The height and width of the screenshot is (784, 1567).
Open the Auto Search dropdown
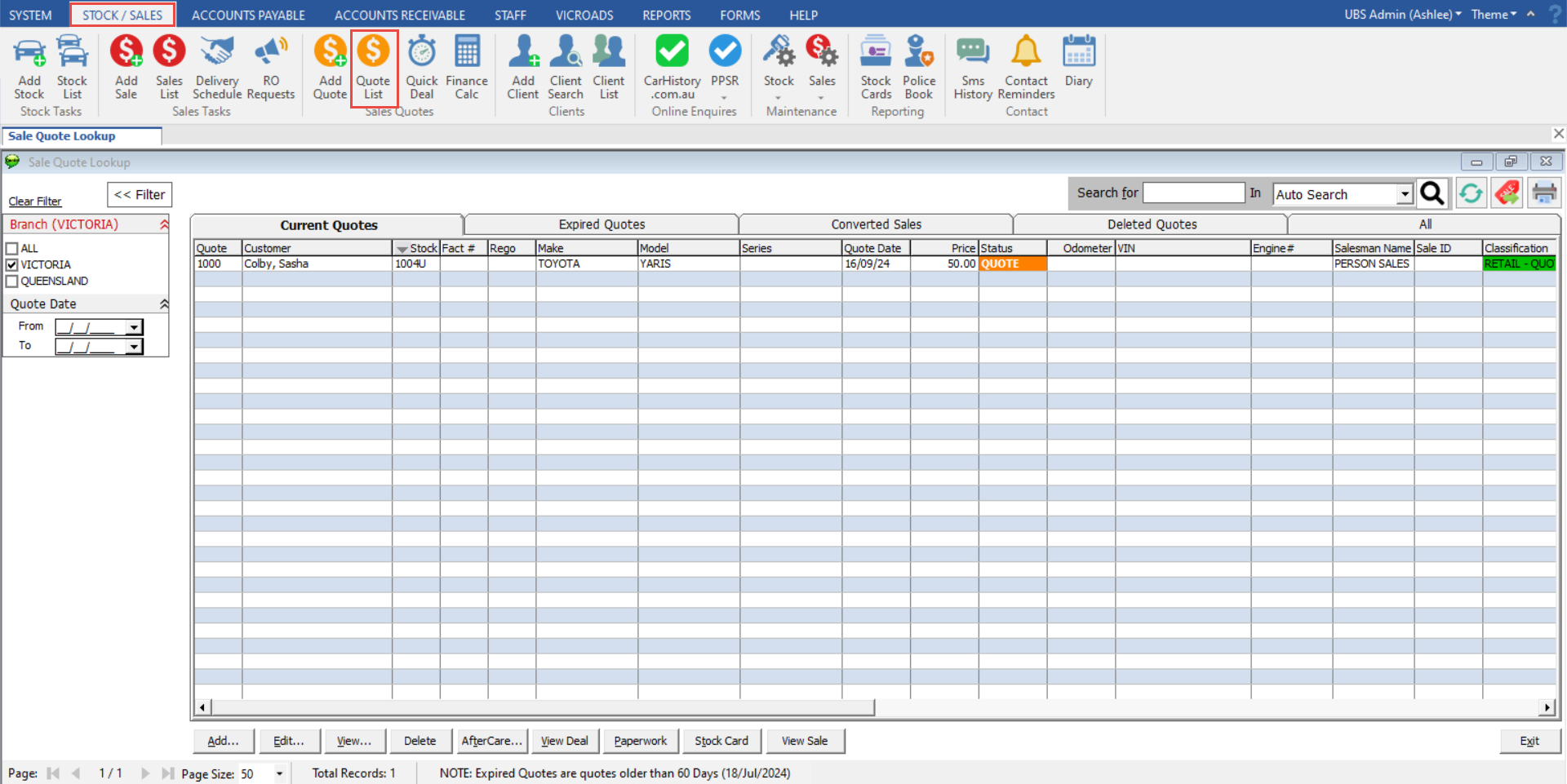pos(1405,194)
